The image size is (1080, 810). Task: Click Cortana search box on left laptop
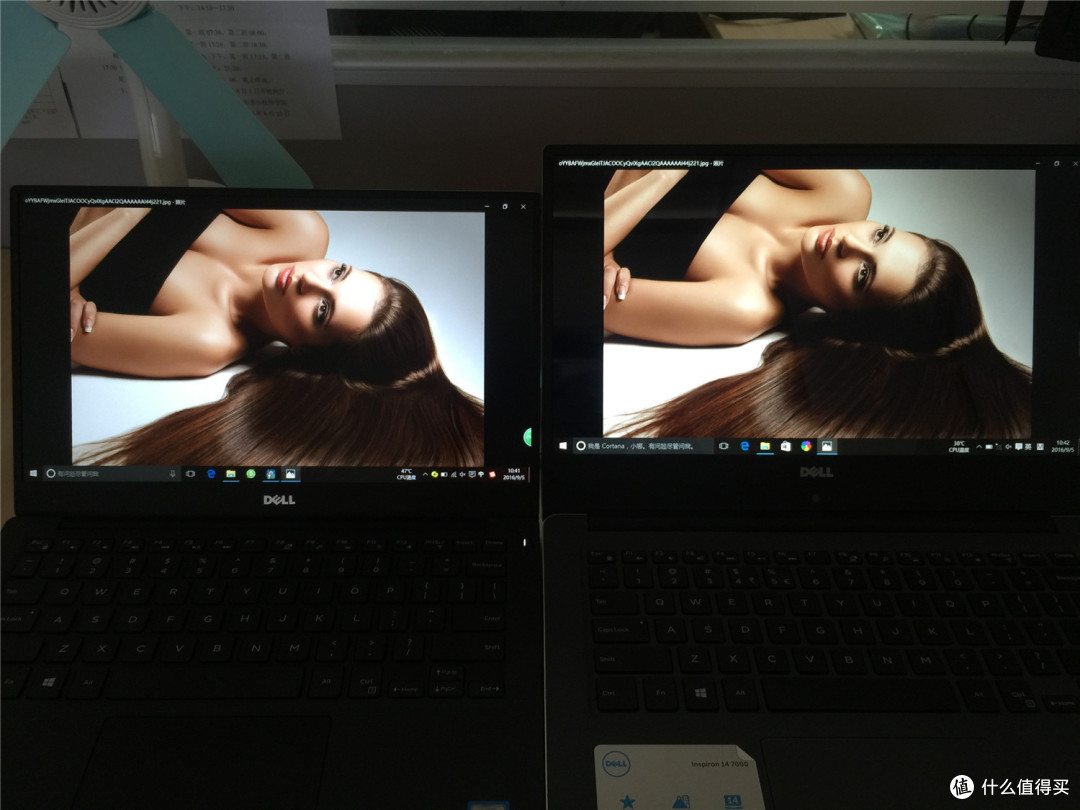110,474
